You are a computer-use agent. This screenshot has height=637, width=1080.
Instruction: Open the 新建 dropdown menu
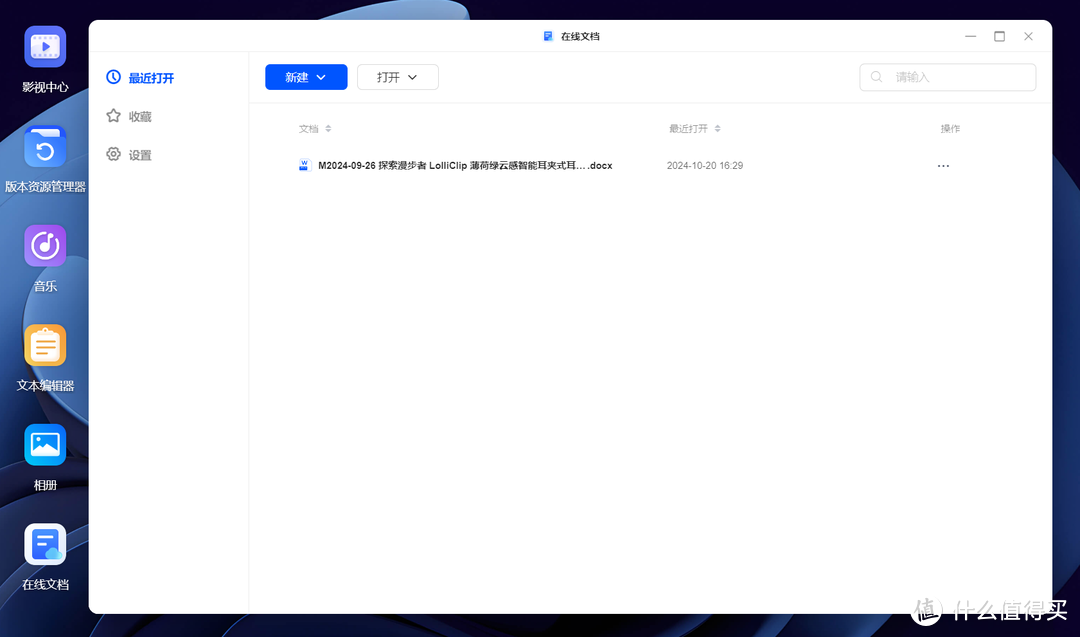306,77
